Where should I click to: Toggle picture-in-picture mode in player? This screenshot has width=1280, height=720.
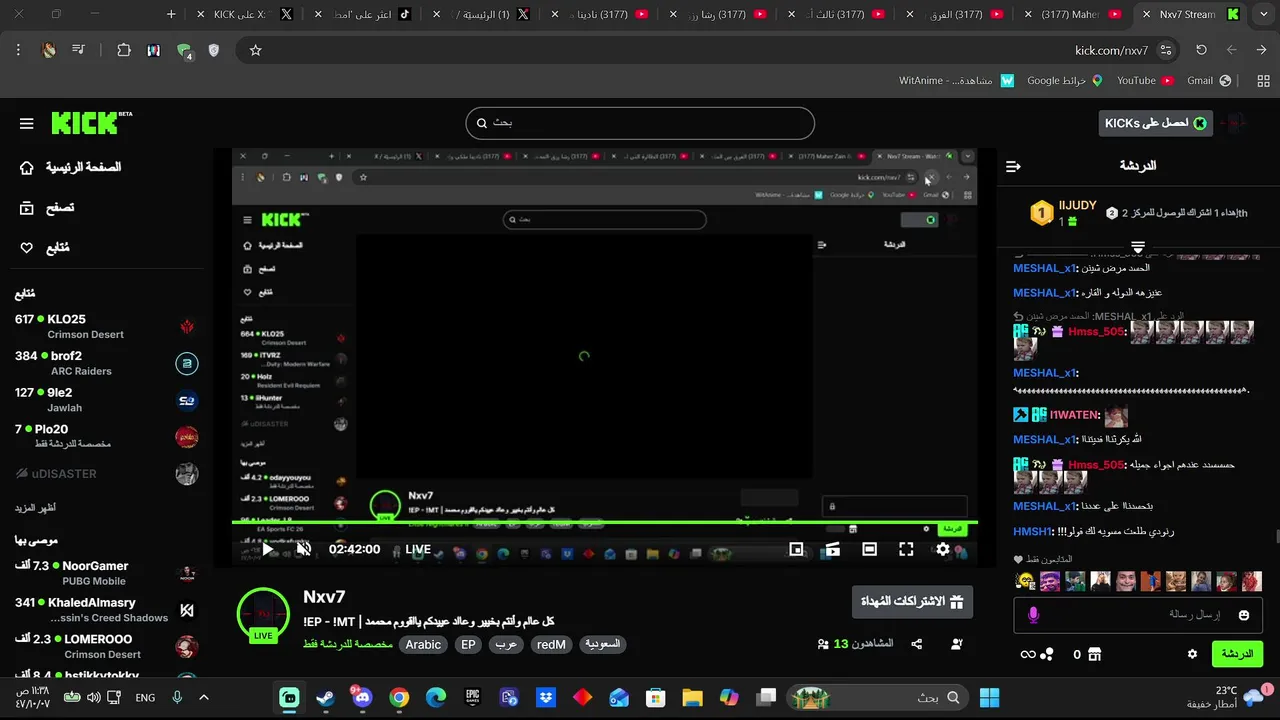796,549
